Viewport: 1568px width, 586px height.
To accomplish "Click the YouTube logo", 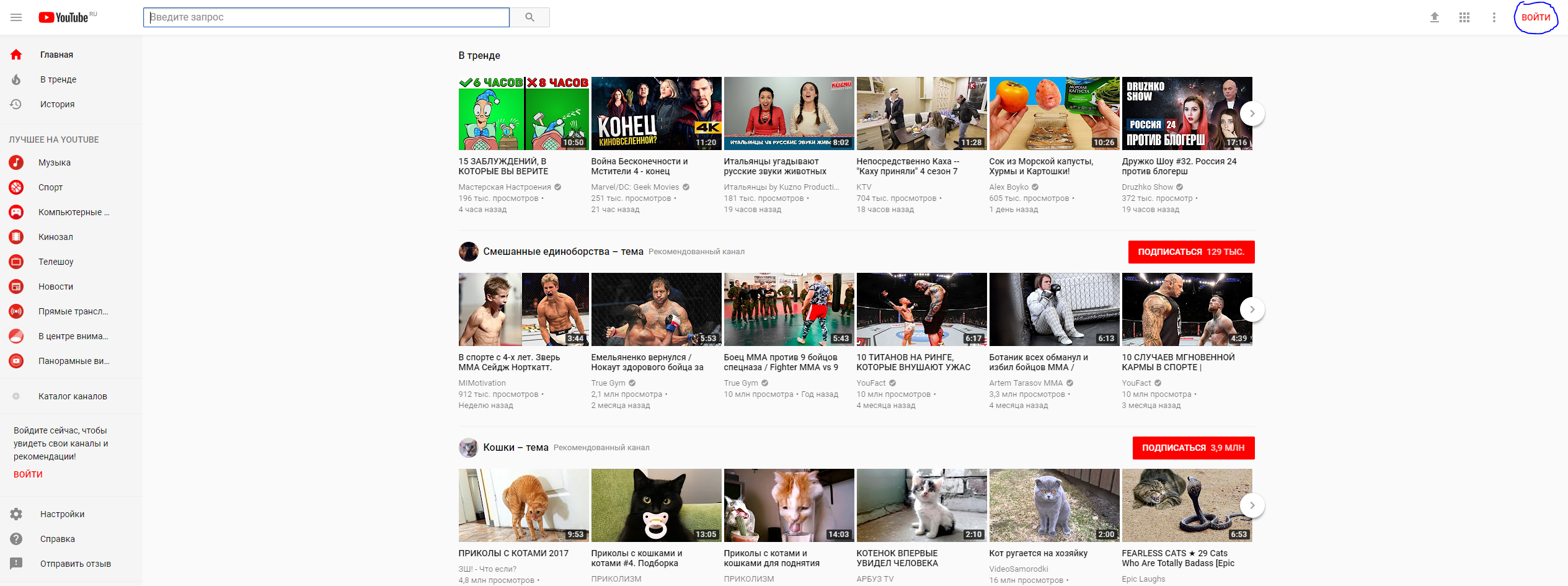I will coord(64,17).
